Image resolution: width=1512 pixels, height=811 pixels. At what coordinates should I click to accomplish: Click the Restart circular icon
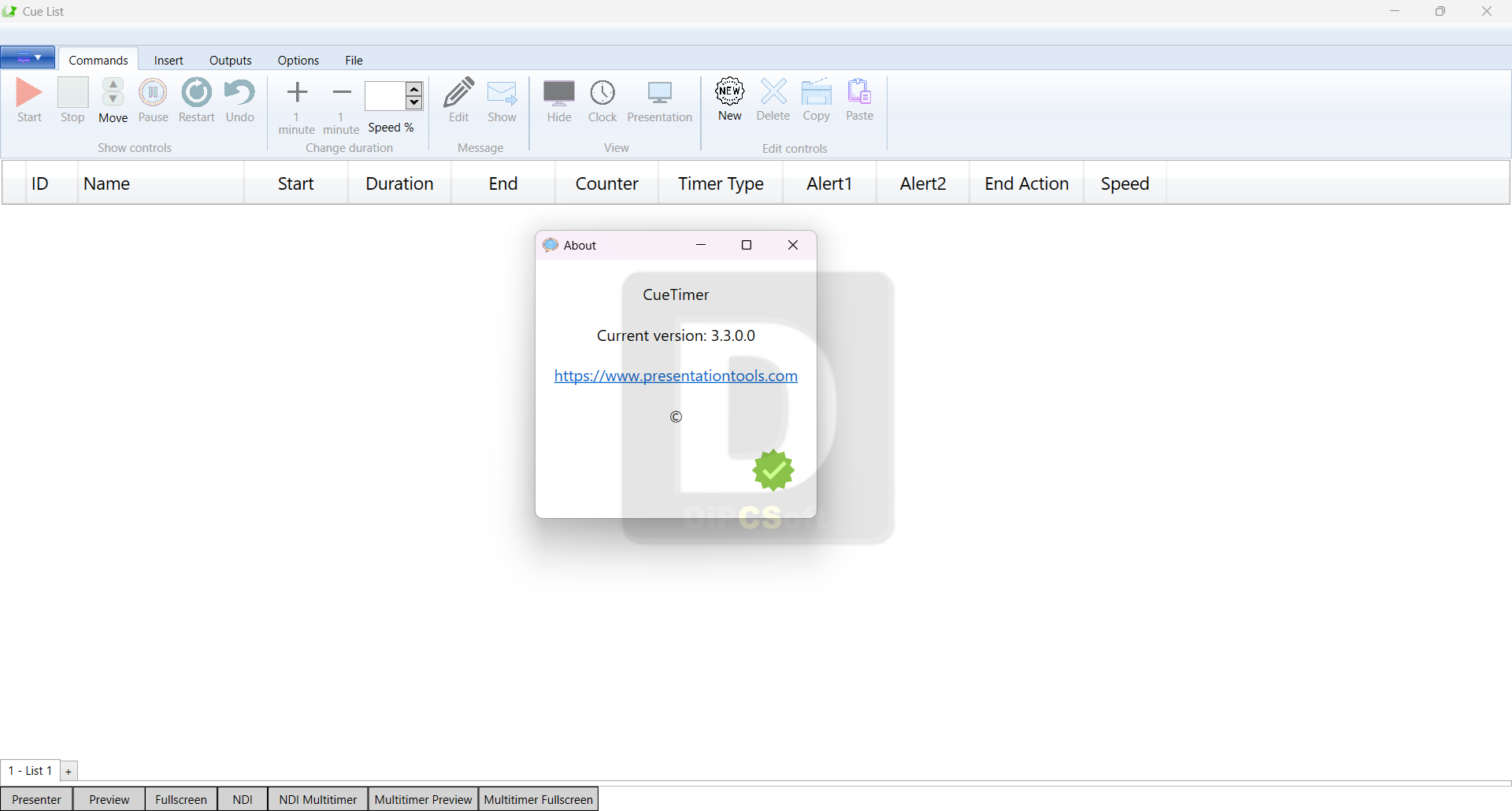[x=196, y=92]
